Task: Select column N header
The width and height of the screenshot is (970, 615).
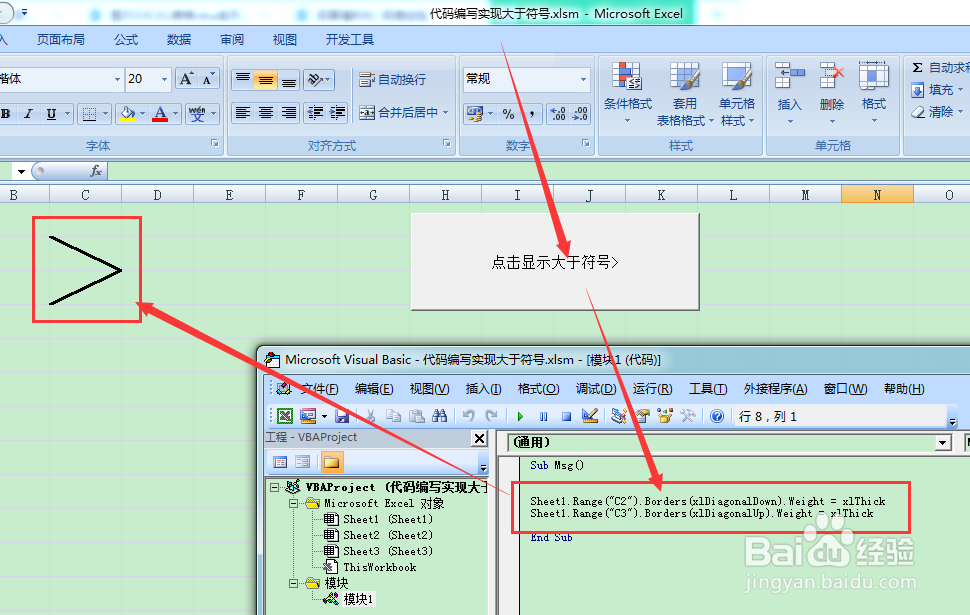Action: (877, 195)
